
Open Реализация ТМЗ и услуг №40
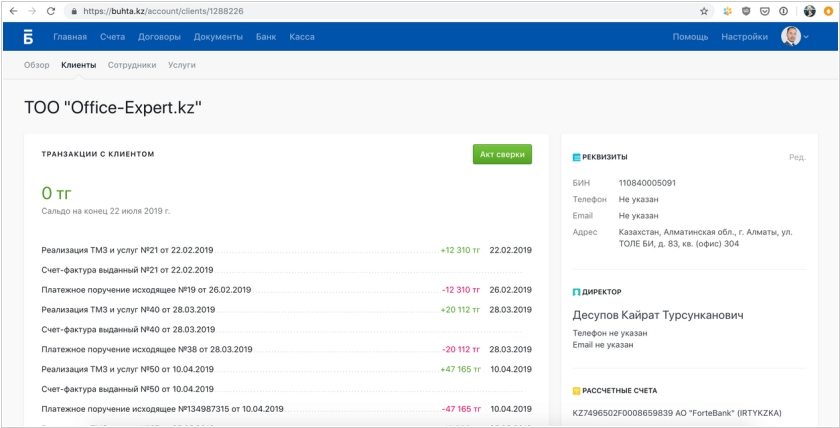pyautogui.click(x=128, y=310)
